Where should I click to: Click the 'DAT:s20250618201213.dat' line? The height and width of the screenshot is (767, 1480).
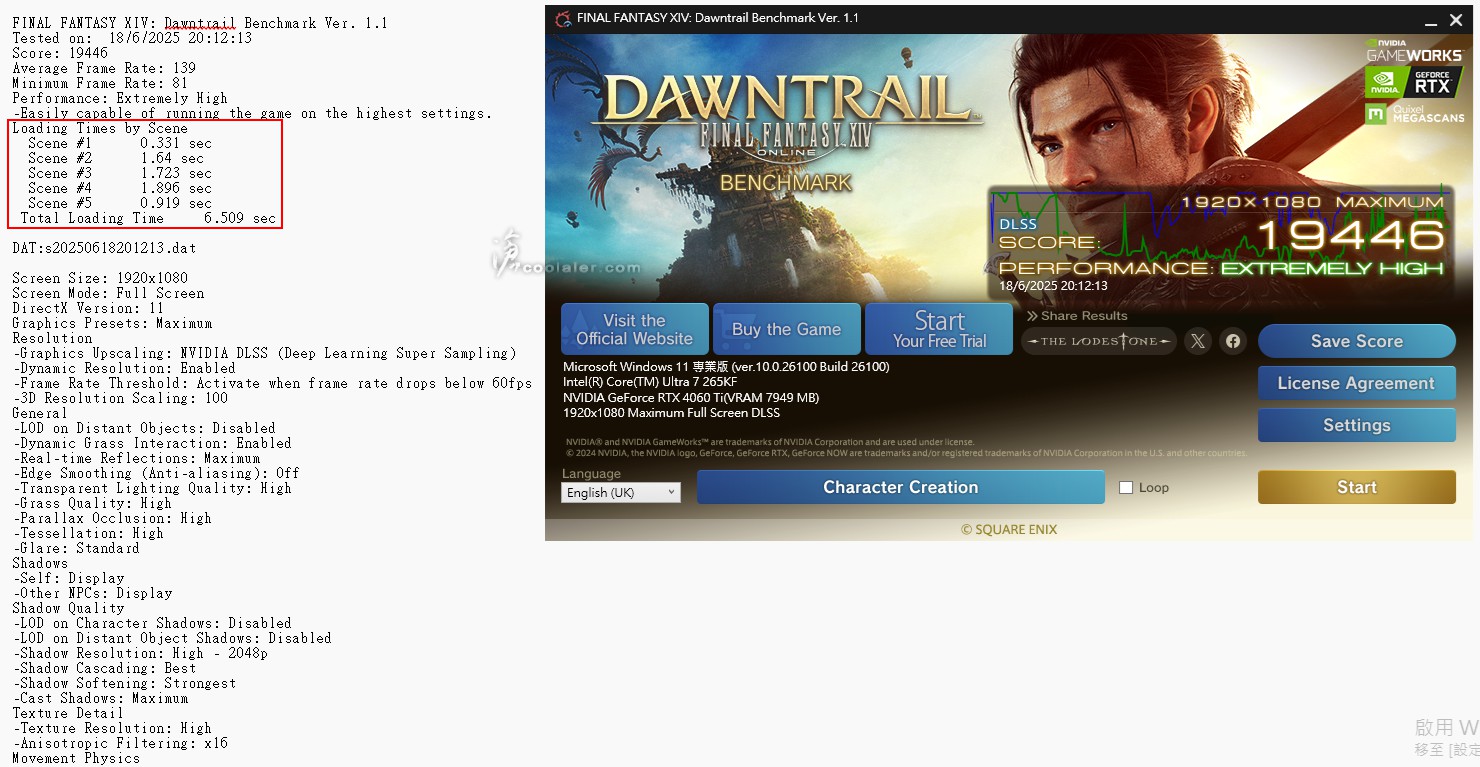pyautogui.click(x=104, y=248)
